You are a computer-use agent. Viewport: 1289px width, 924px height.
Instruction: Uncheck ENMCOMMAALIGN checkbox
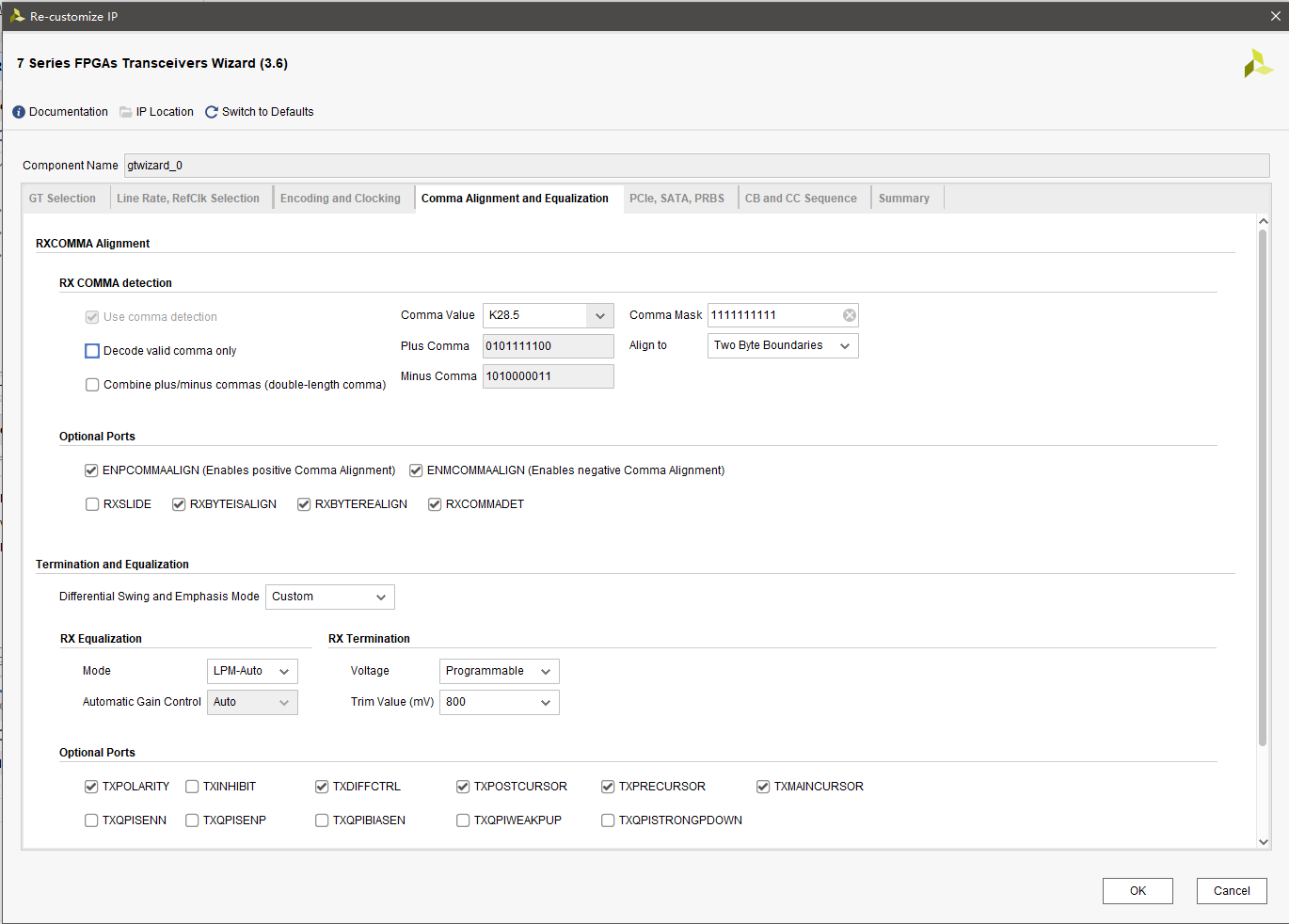[x=416, y=470]
